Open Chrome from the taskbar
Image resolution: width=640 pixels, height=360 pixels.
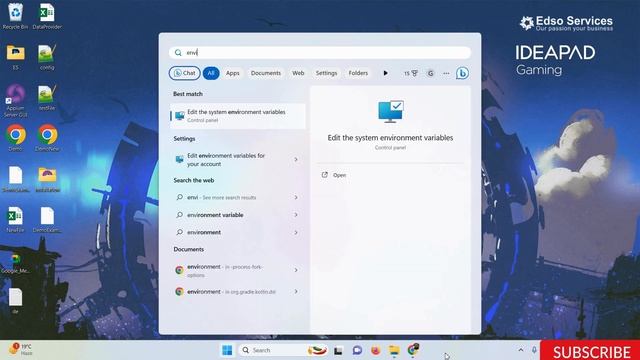pyautogui.click(x=413, y=350)
